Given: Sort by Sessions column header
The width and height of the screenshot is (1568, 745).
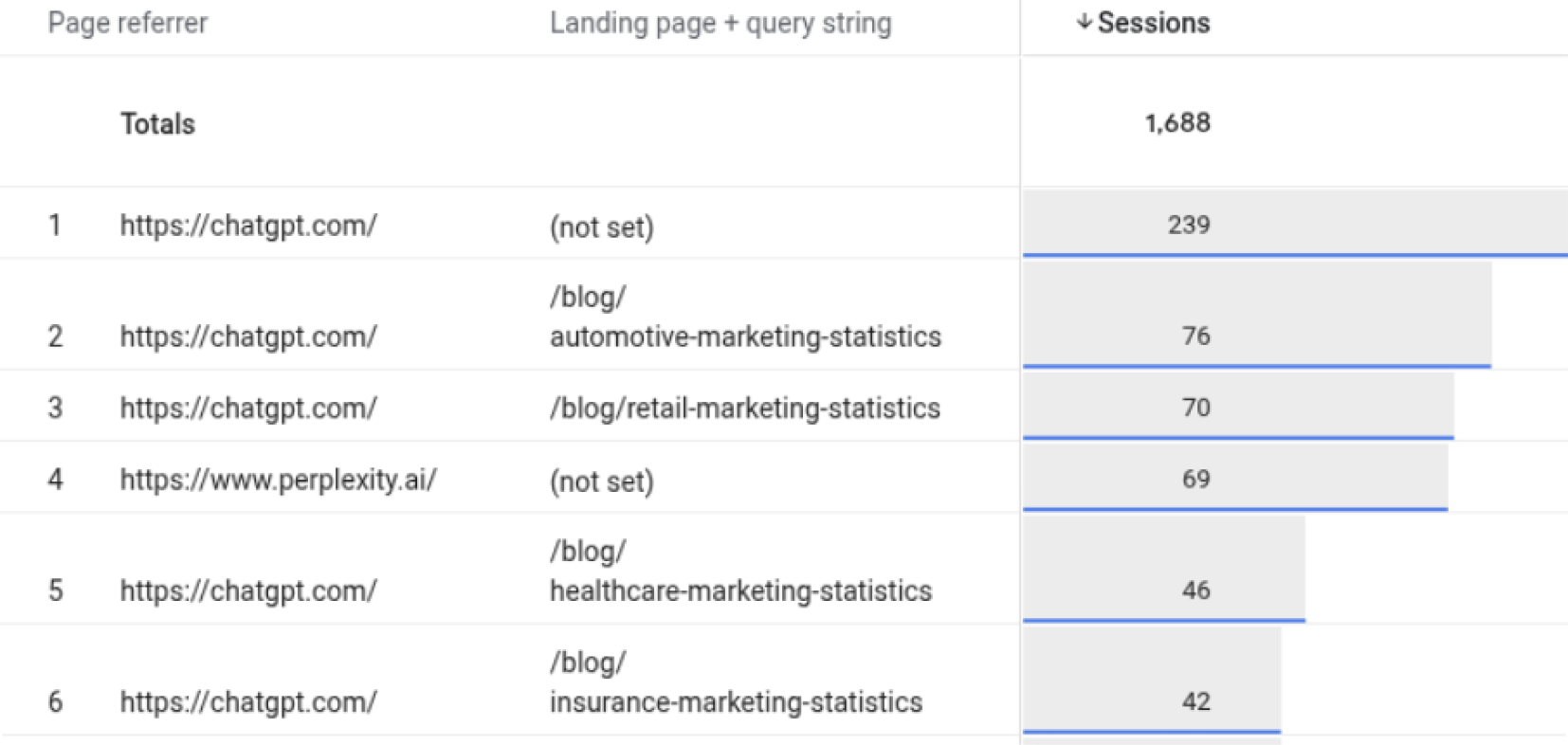Looking at the screenshot, I should 1153,23.
